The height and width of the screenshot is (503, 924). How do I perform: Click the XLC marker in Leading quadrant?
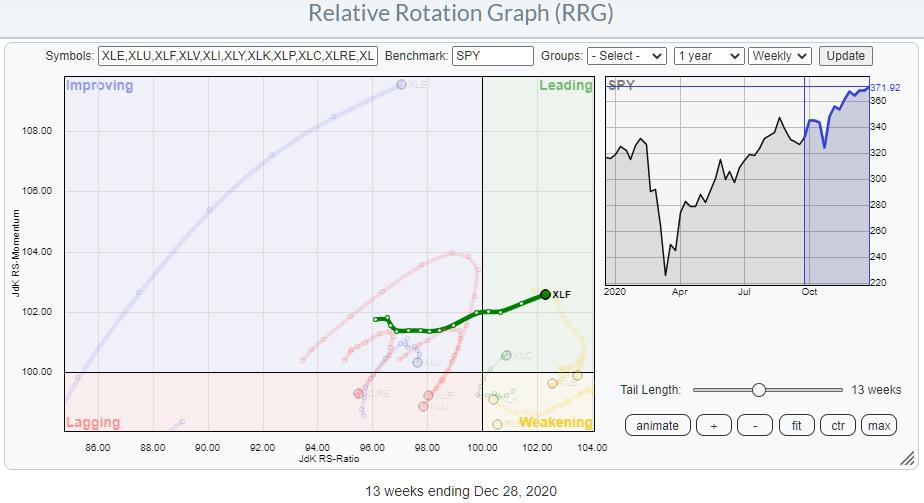pos(506,355)
